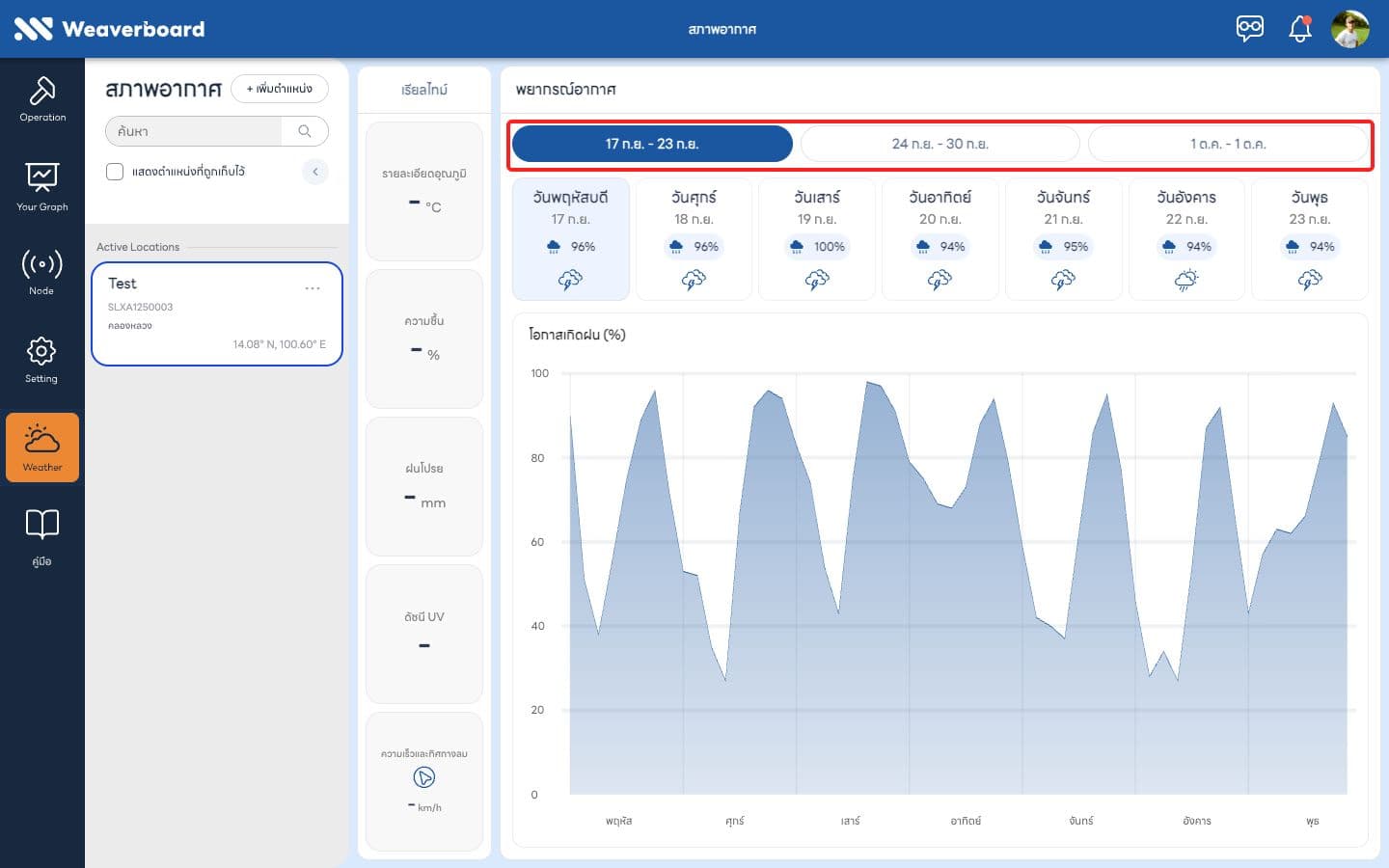Go to the Node section
The height and width of the screenshot is (868, 1389).
click(42, 272)
